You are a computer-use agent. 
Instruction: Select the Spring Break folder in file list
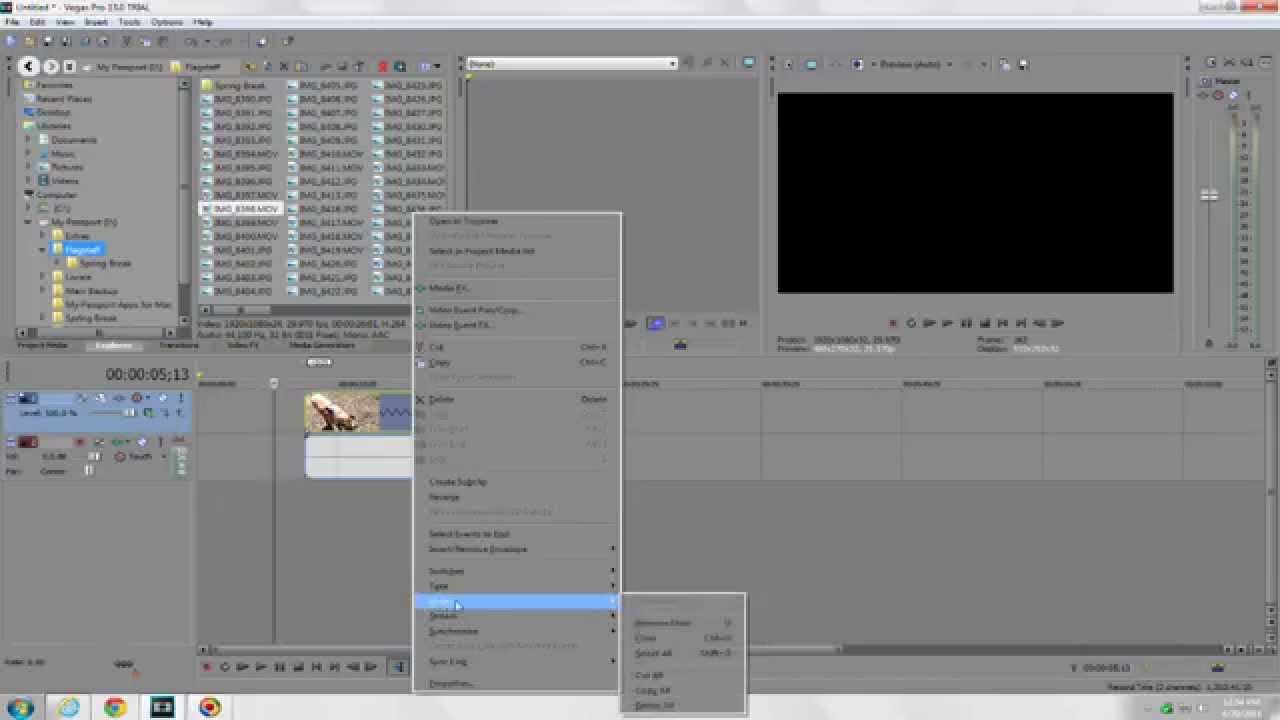(x=234, y=86)
